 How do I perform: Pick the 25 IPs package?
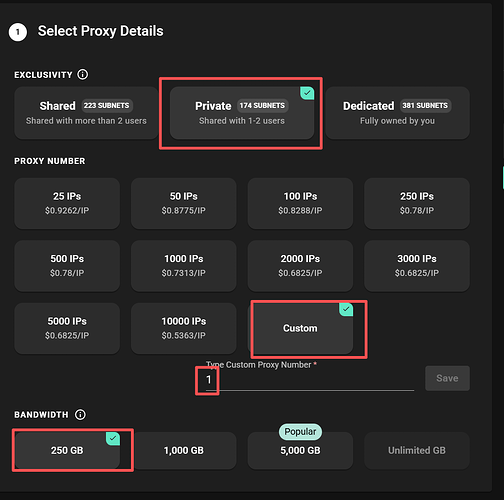tap(67, 203)
